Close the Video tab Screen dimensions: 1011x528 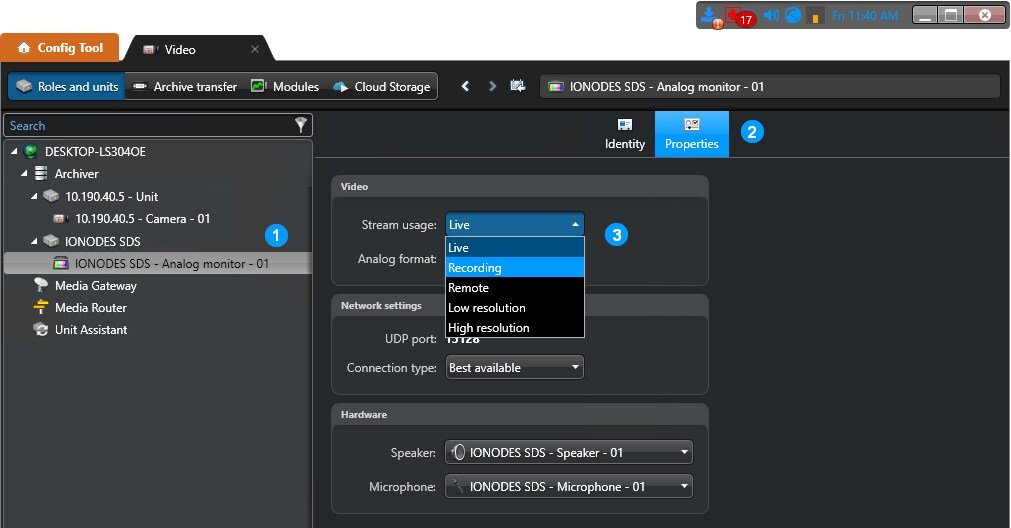[255, 49]
